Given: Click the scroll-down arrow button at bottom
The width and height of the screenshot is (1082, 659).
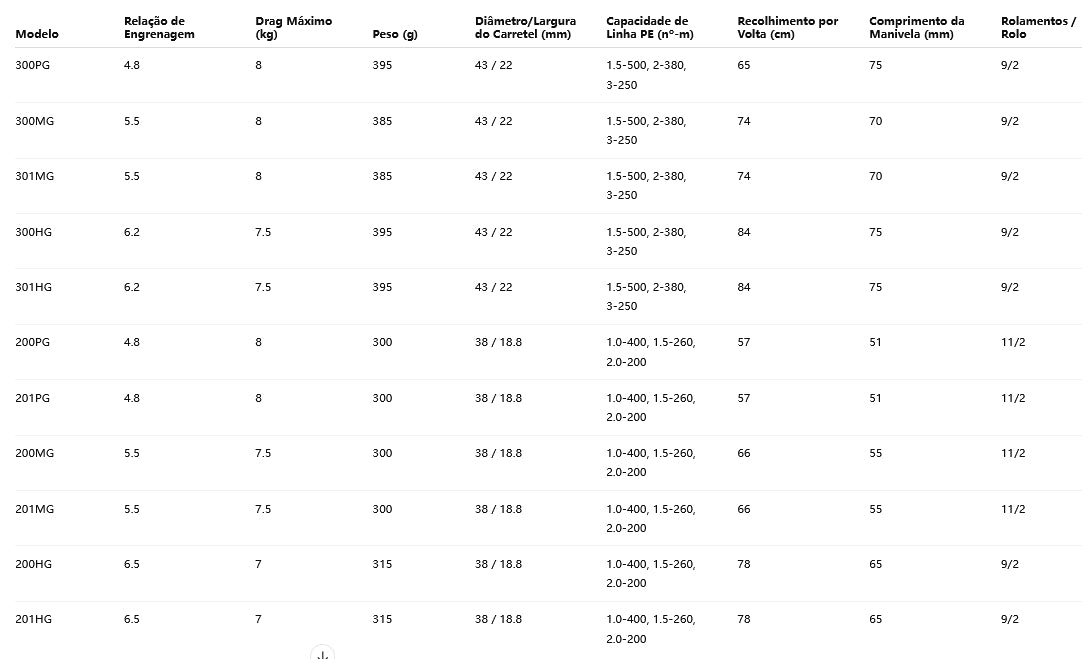Looking at the screenshot, I should coord(322,653).
